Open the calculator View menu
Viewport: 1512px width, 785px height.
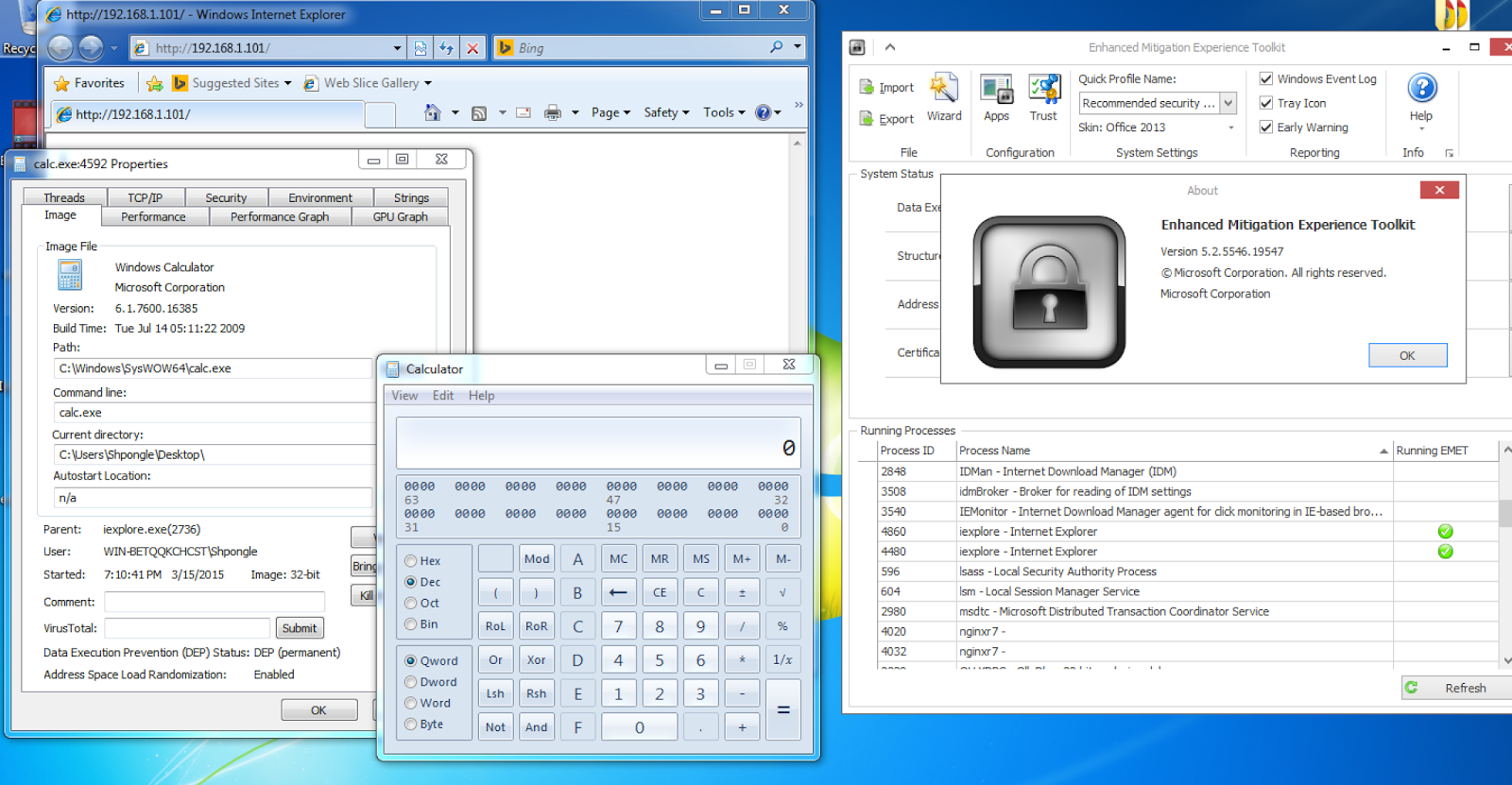[404, 395]
